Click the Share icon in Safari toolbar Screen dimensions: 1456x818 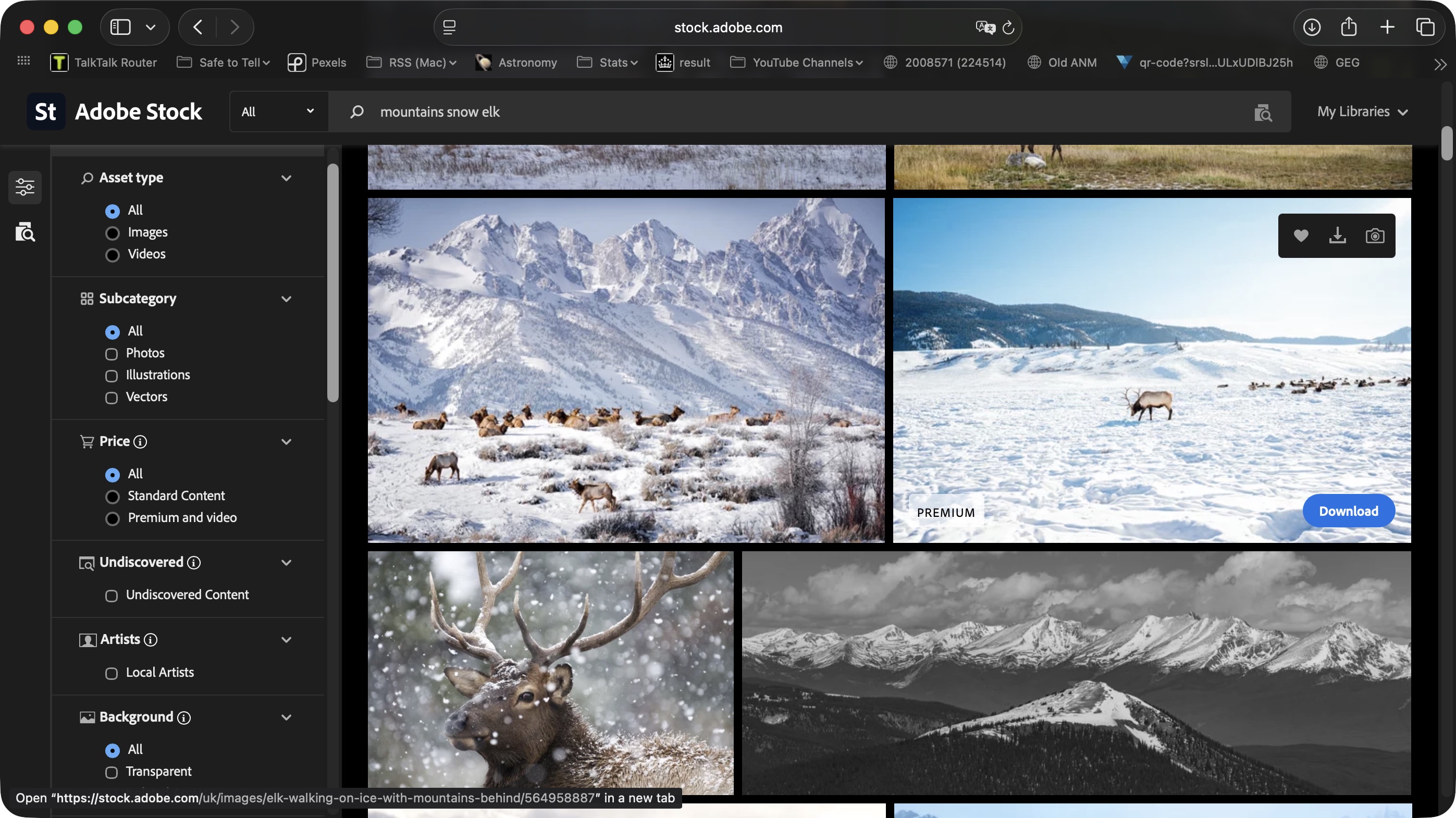1349,26
